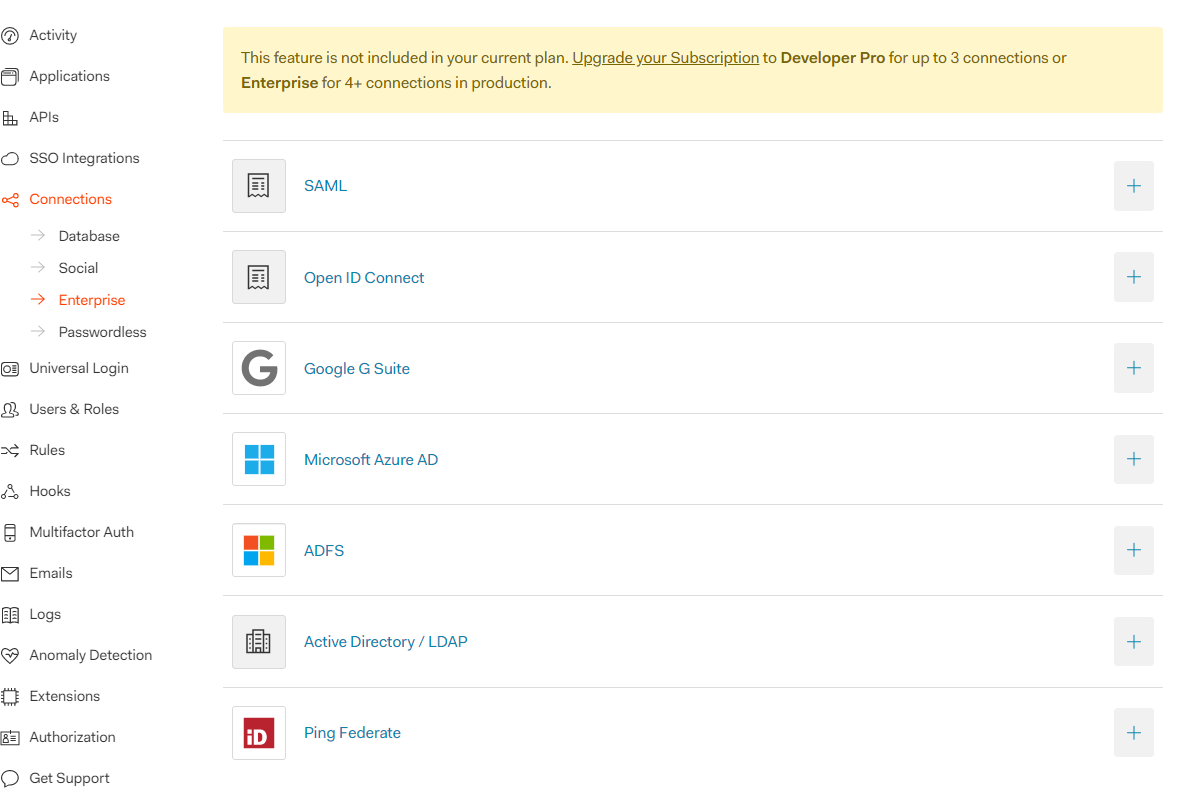Click the Active Directory building icon
The width and height of the screenshot is (1177, 798).
click(259, 642)
